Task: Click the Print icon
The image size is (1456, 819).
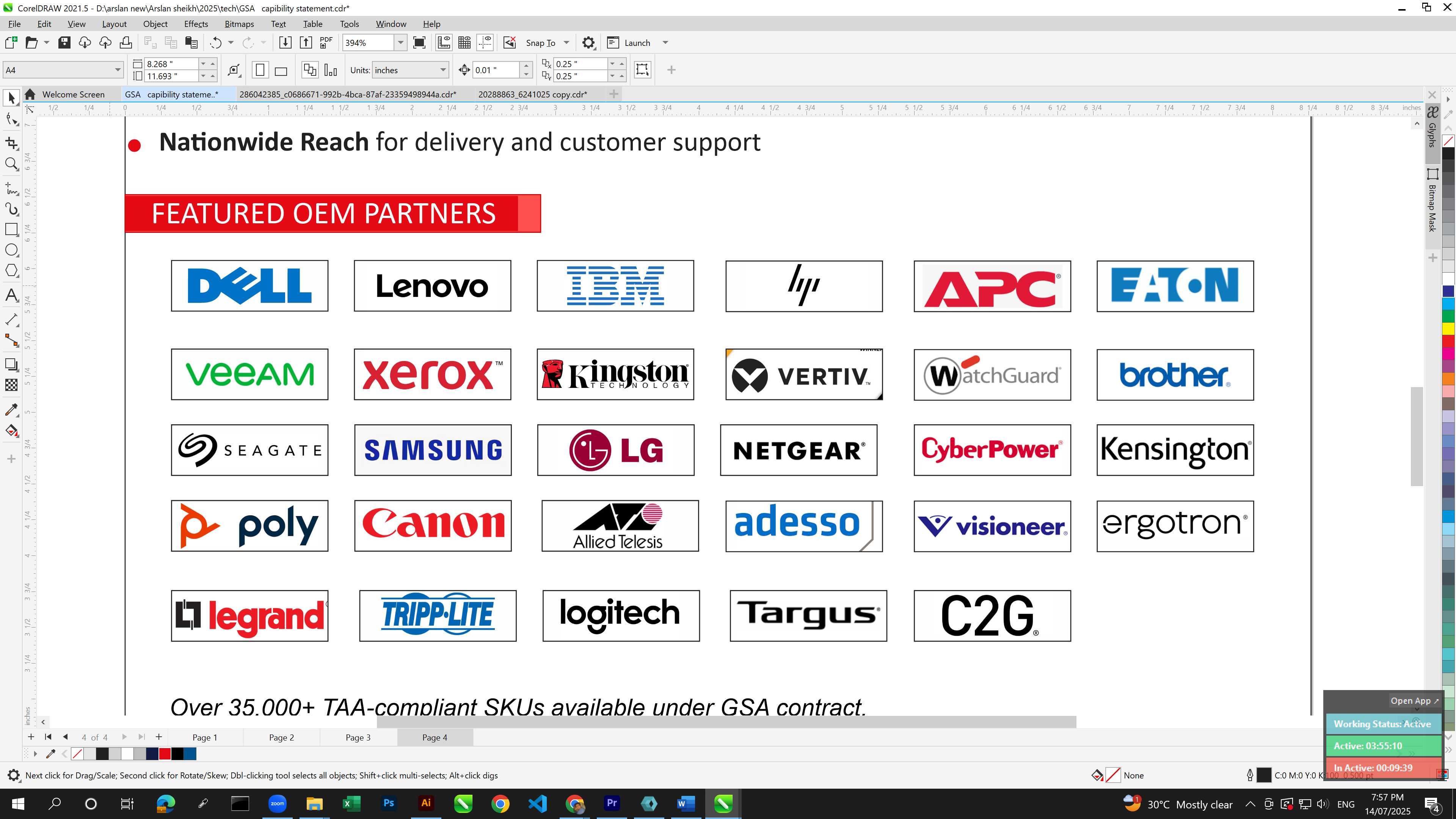Action: [x=126, y=42]
